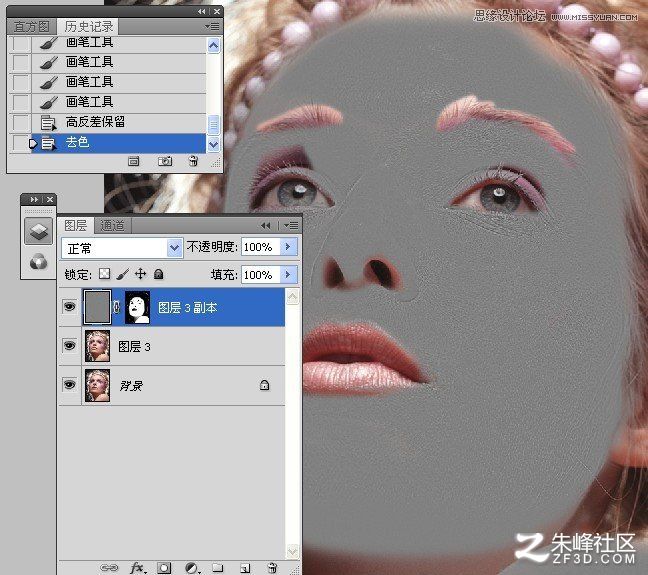Screen dimensions: 648x575
Task: Lock image pixels (brush lock icon)
Action: click(x=122, y=274)
